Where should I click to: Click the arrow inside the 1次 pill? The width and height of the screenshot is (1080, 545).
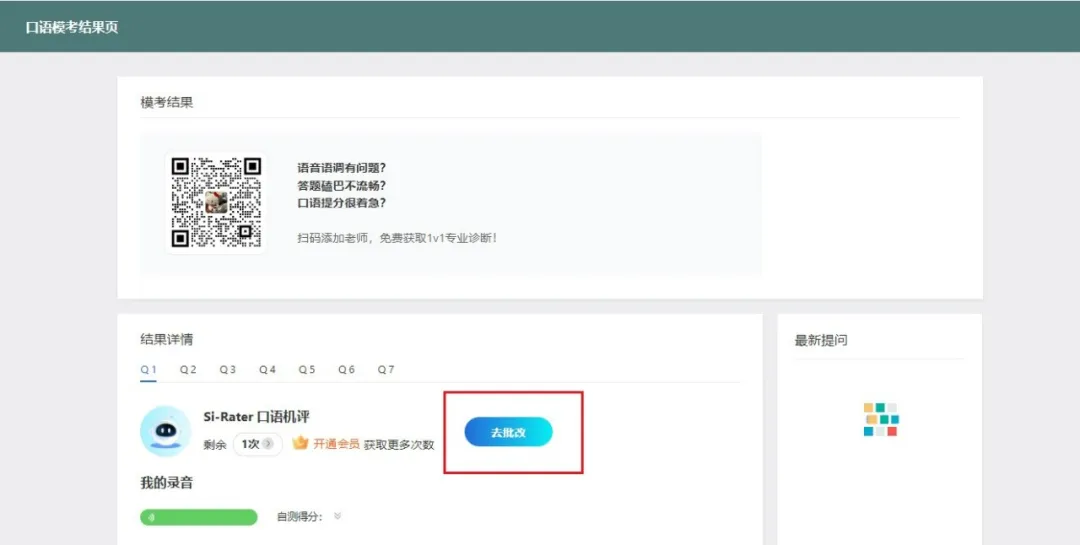pos(268,444)
